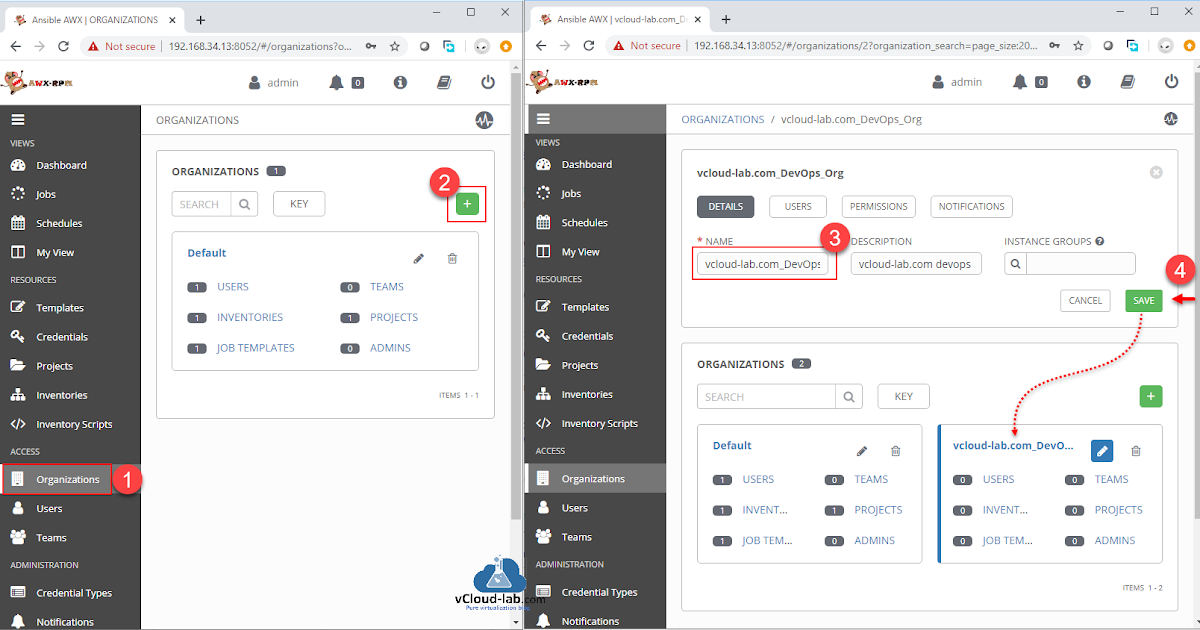Screen dimensions: 1200x630
Task: Open notifications bell in right window header
Action: coord(1020,82)
